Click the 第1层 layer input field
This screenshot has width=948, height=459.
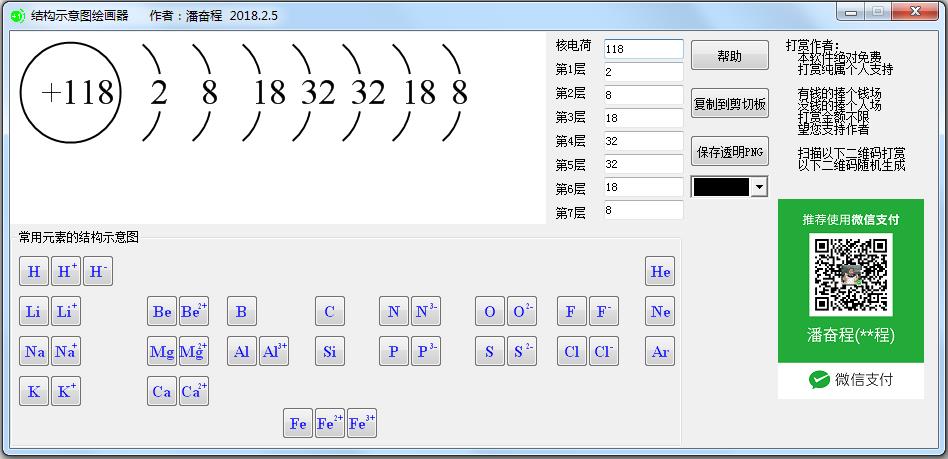click(x=643, y=72)
